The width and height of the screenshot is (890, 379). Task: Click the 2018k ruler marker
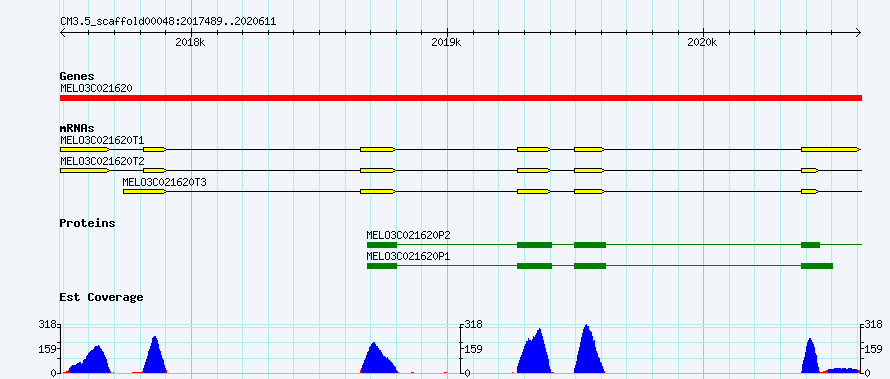(191, 43)
